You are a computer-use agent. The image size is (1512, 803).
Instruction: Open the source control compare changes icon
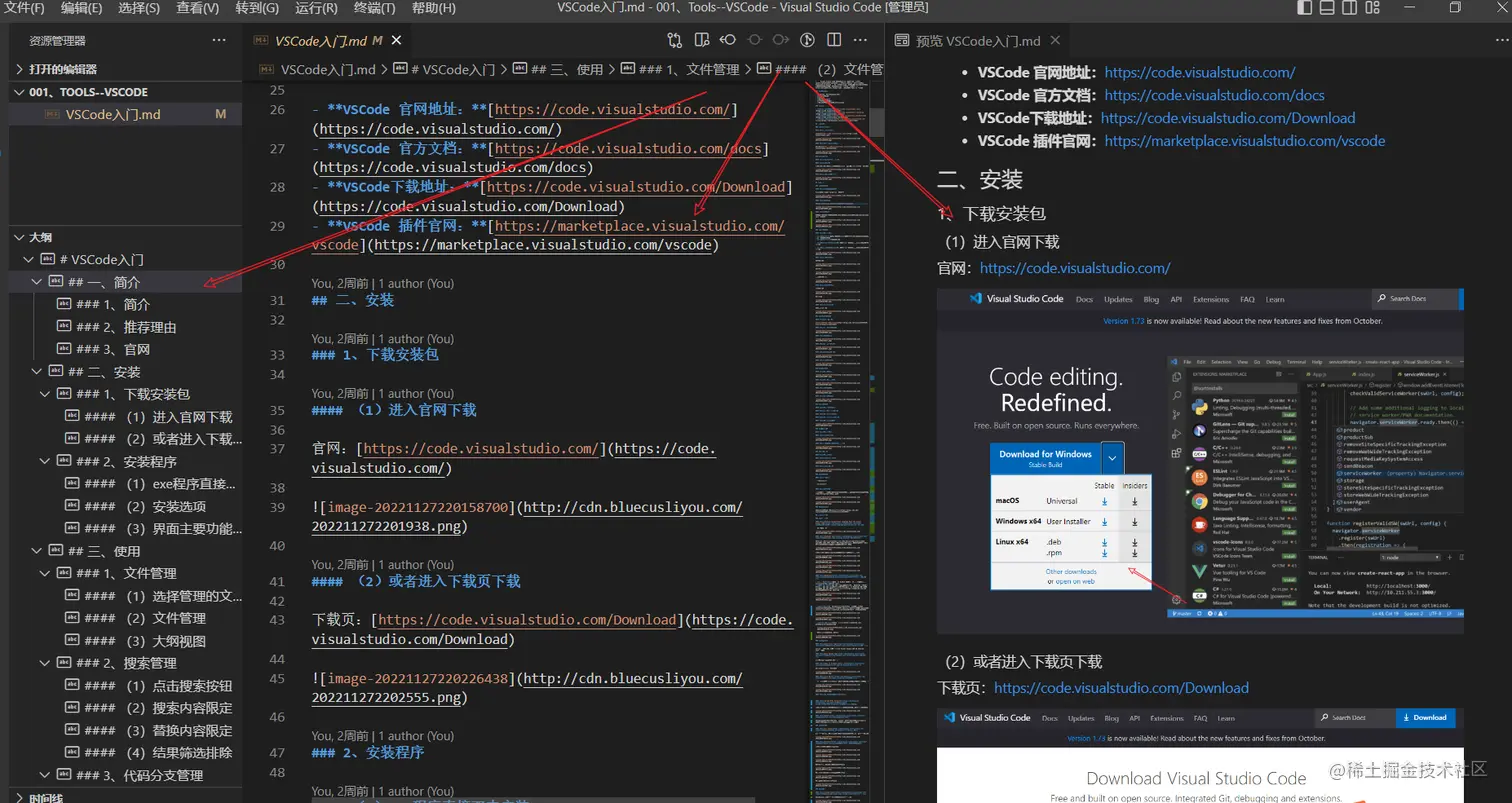[x=675, y=41]
